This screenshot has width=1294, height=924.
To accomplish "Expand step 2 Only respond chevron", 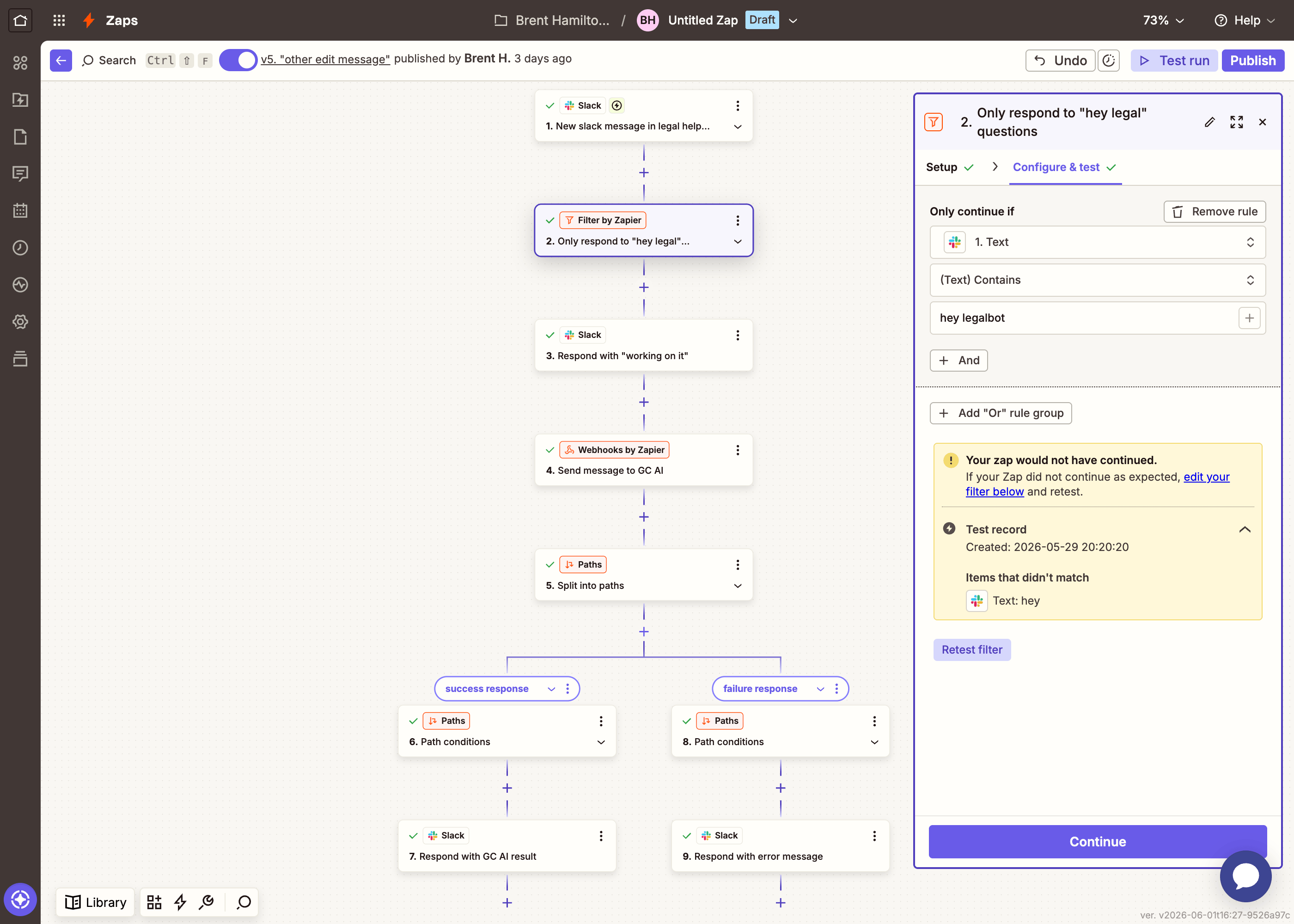I will click(738, 241).
